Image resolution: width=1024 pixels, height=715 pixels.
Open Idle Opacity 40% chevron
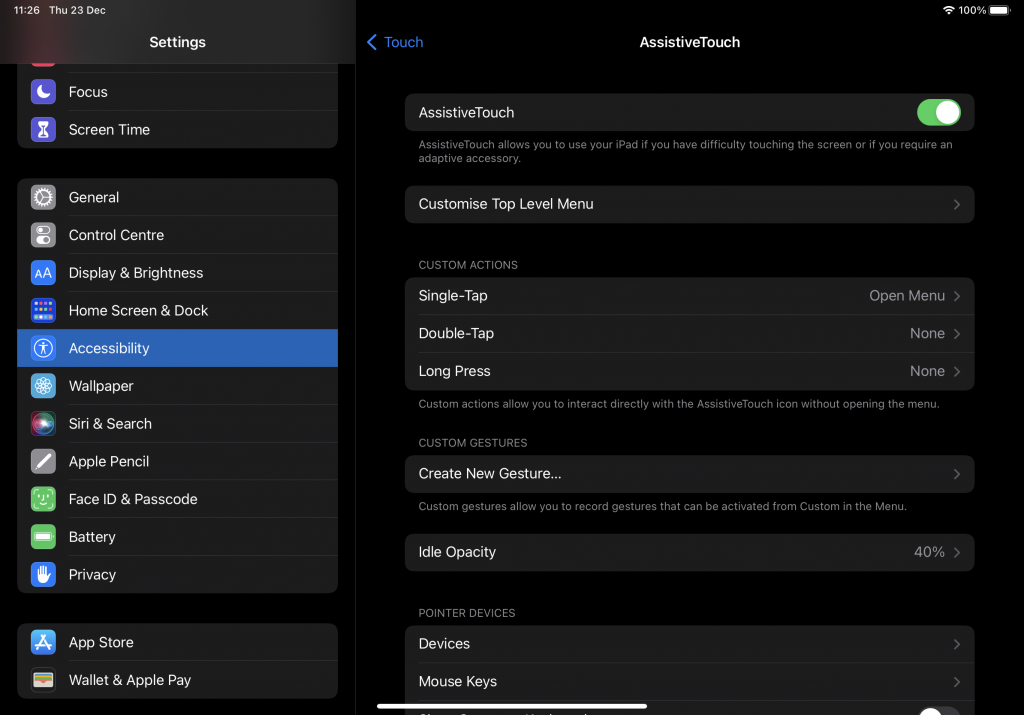coord(957,552)
